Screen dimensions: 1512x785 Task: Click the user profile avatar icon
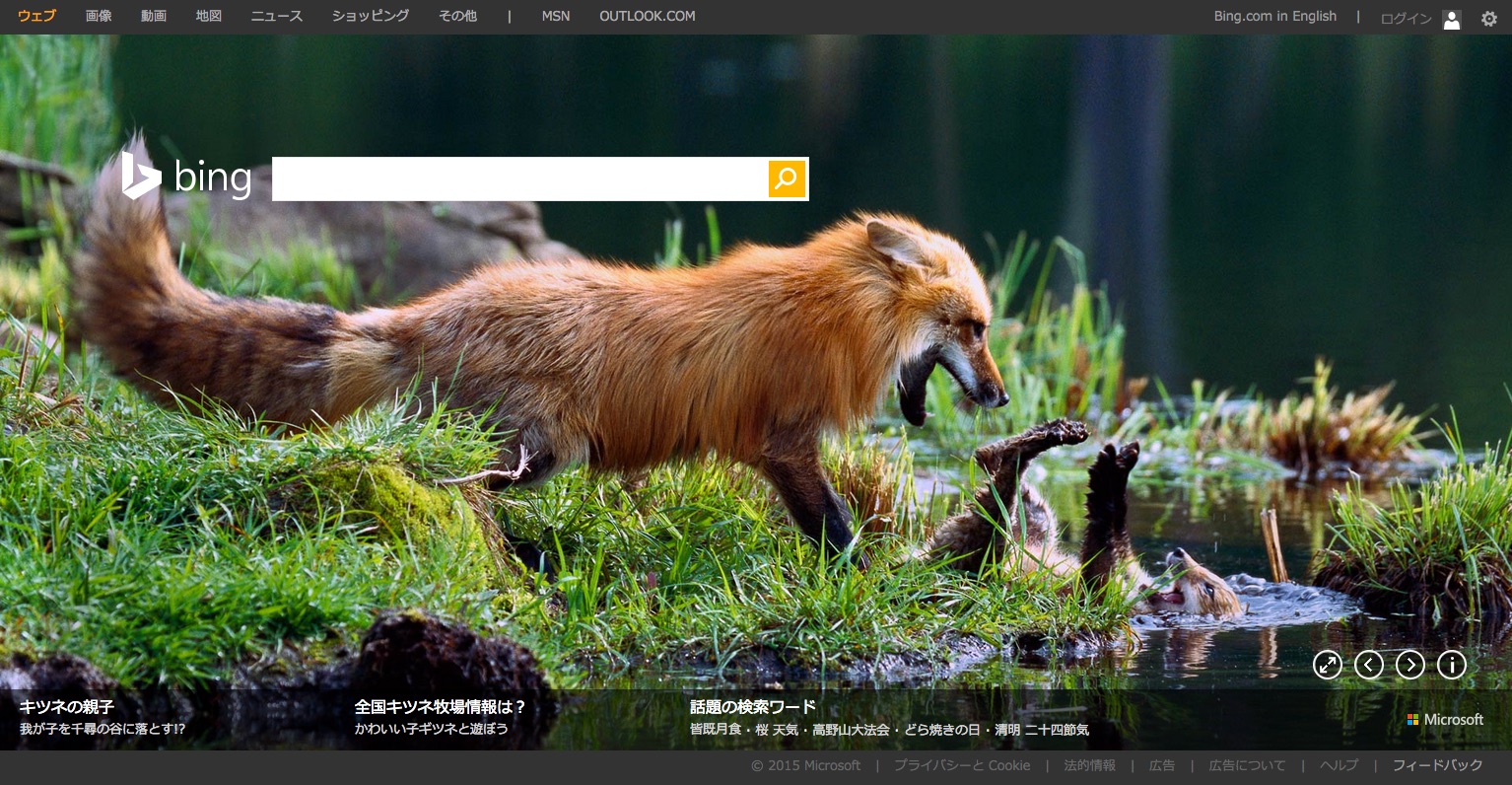pyautogui.click(x=1451, y=19)
